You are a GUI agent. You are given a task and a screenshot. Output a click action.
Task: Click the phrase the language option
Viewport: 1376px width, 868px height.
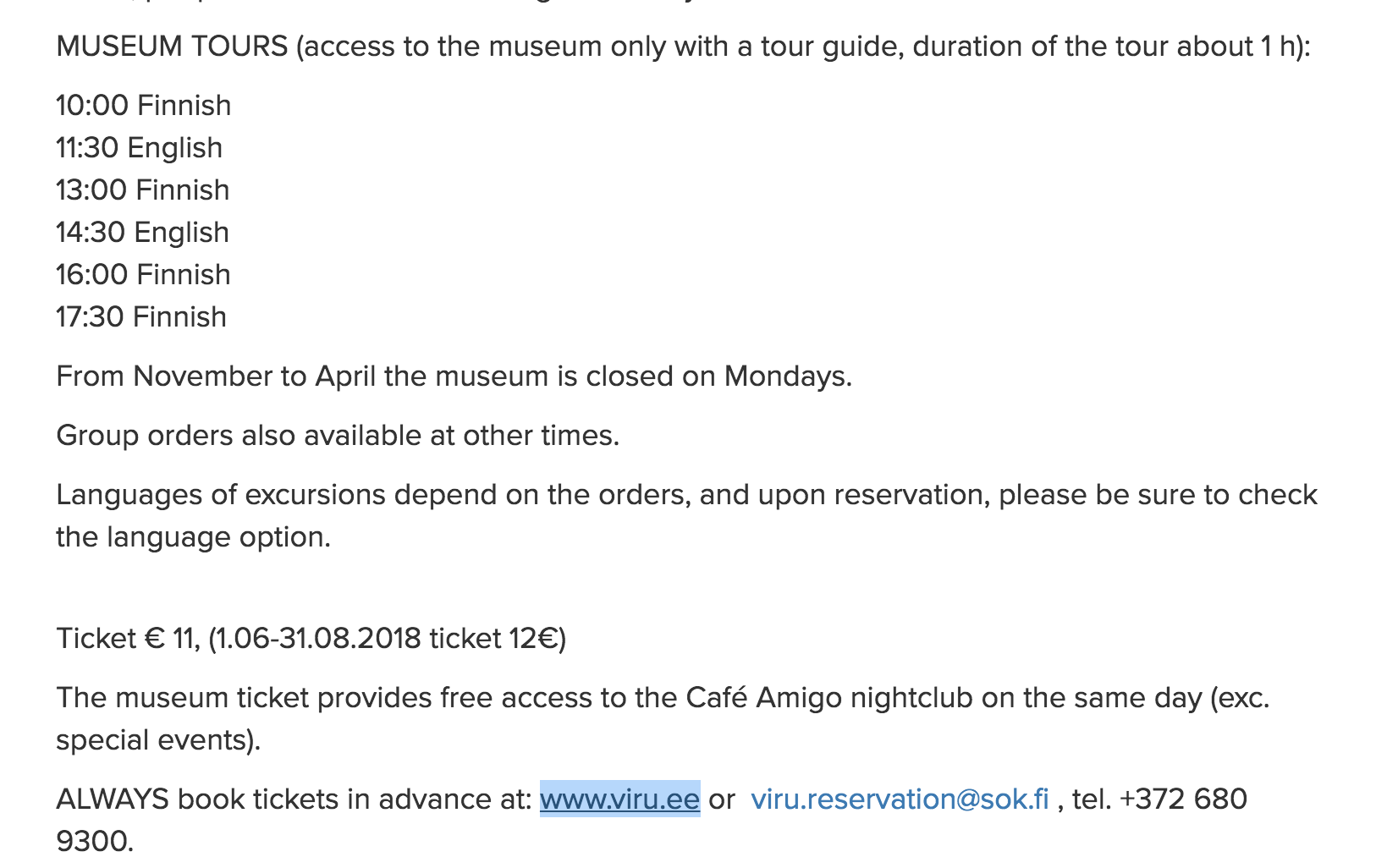coord(194,536)
